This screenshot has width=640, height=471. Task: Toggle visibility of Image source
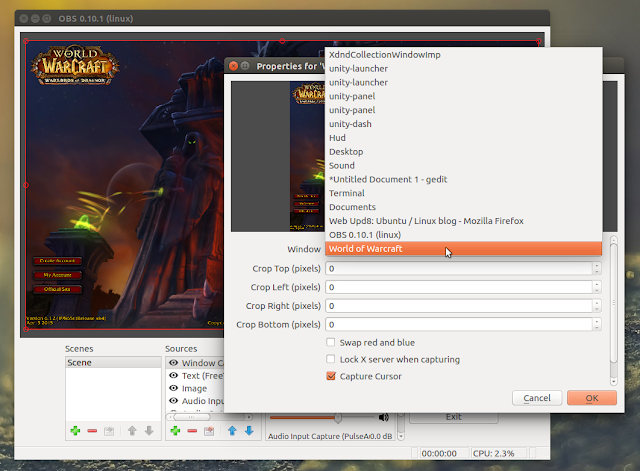point(173,388)
